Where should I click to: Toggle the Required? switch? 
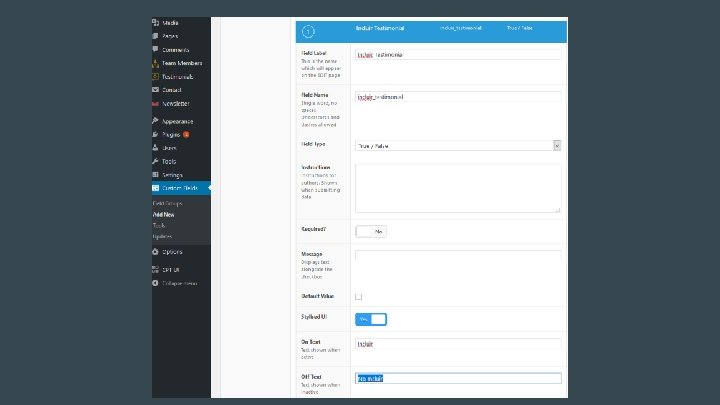tap(371, 231)
